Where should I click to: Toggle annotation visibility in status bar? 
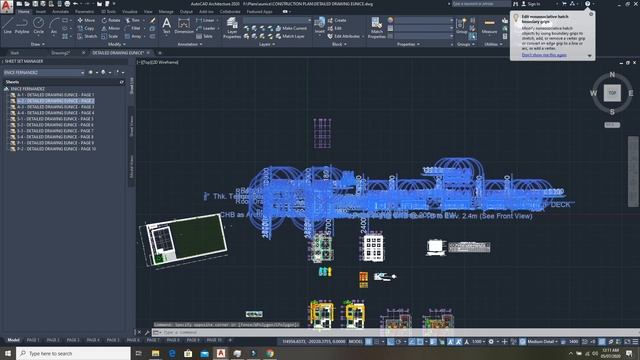click(451, 342)
